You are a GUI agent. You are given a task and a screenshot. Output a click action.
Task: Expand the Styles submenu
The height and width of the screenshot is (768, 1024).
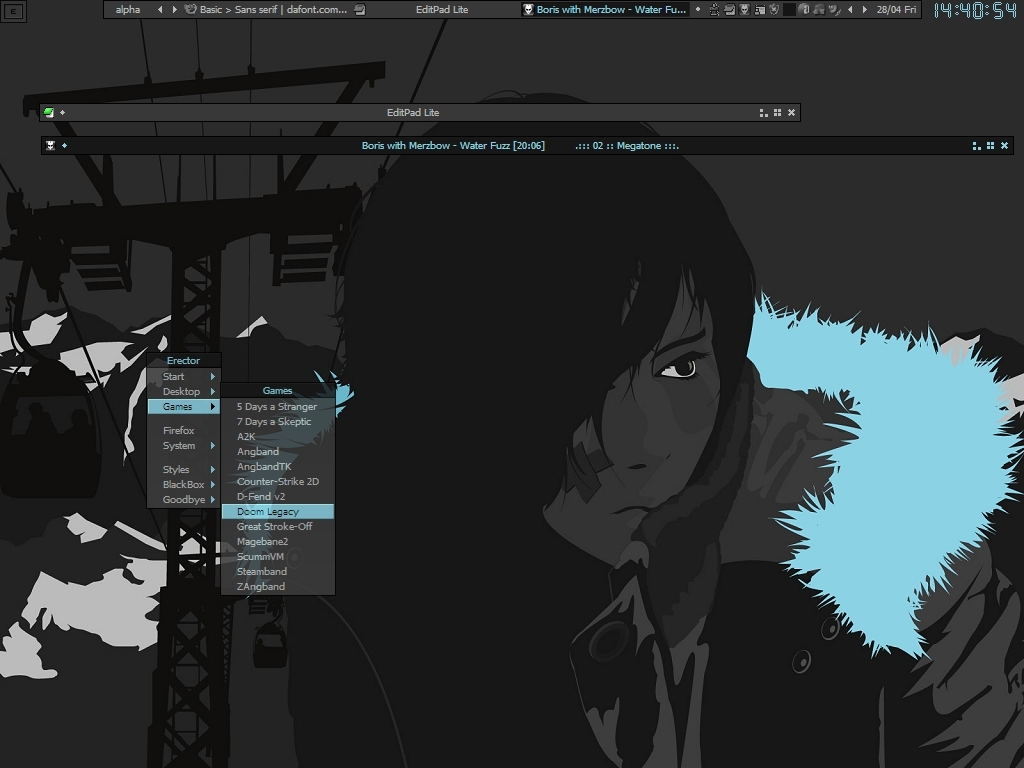184,469
